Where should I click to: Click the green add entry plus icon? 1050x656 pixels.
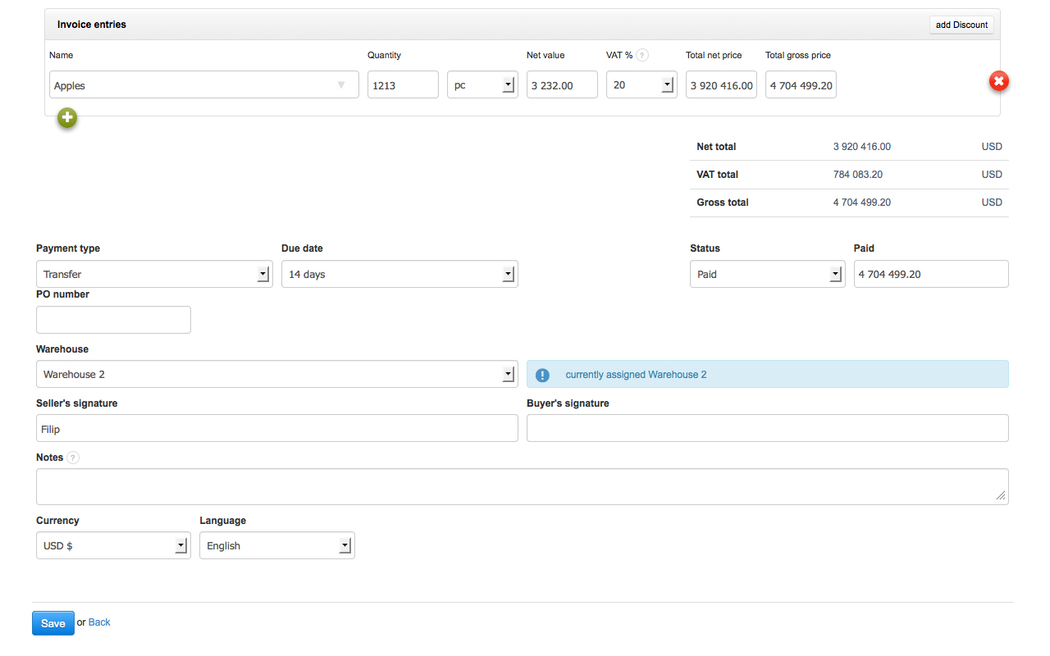pyautogui.click(x=67, y=118)
